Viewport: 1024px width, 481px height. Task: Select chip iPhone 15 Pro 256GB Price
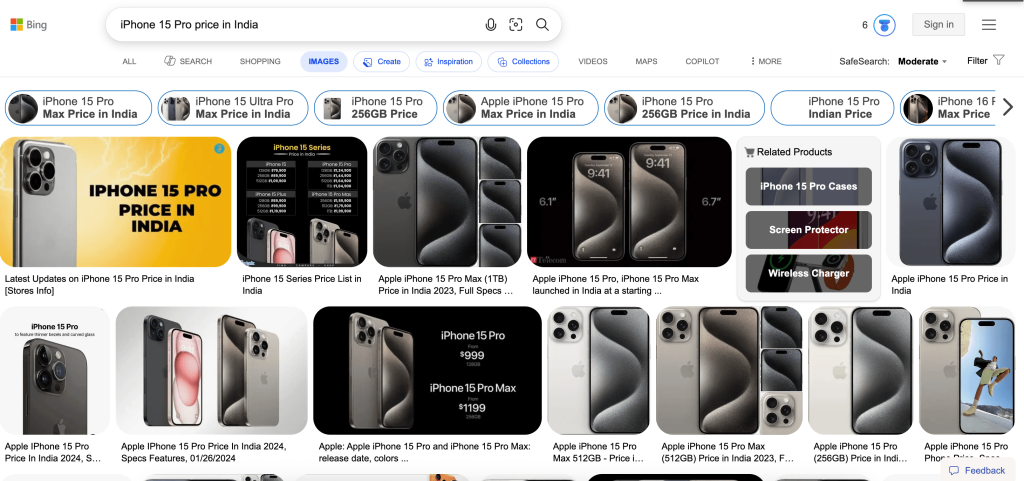pyautogui.click(x=376, y=108)
